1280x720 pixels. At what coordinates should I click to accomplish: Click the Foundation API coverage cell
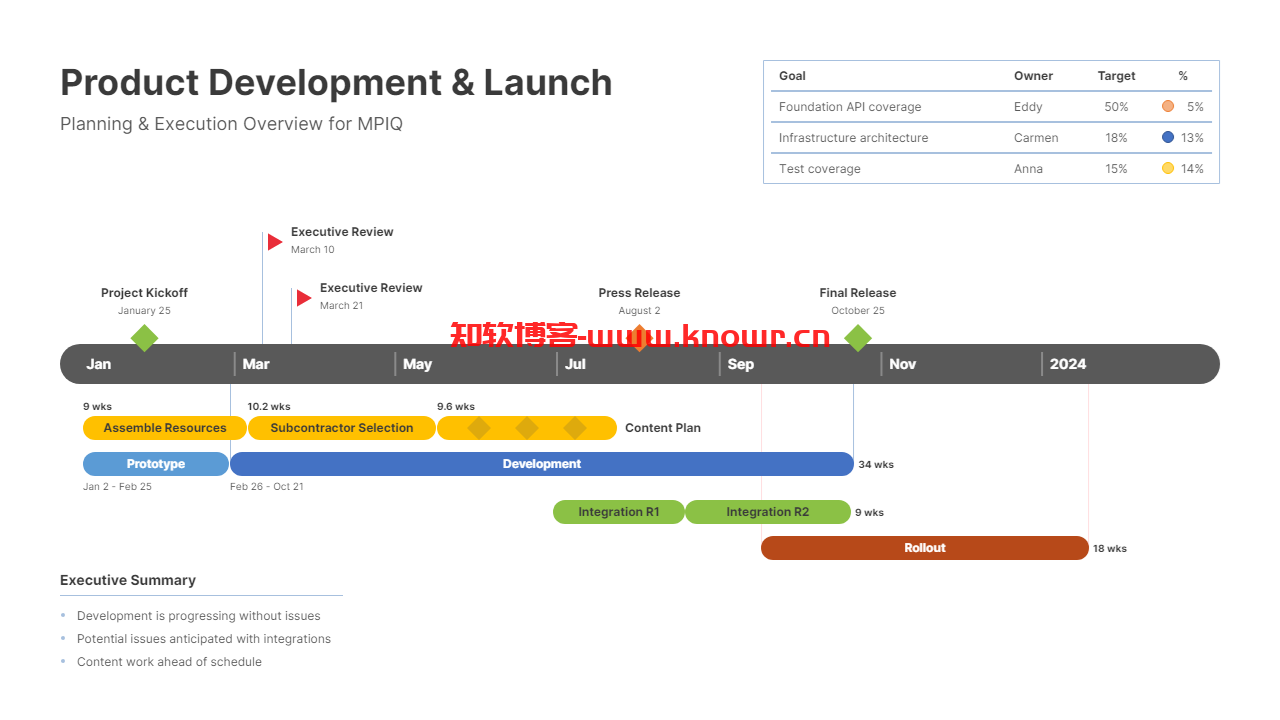(850, 107)
